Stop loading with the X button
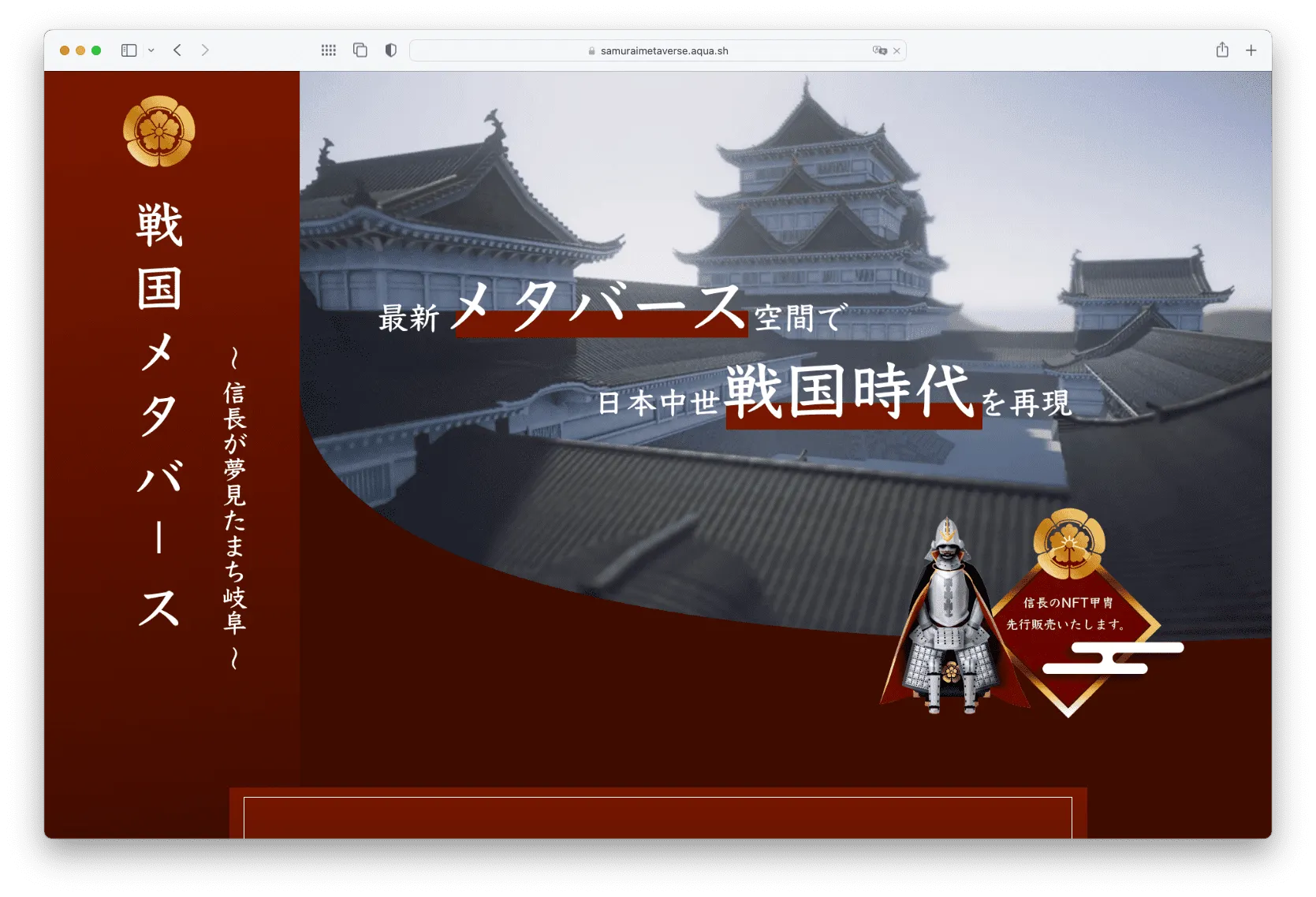Screen dimensions: 1316x897 coord(897,50)
